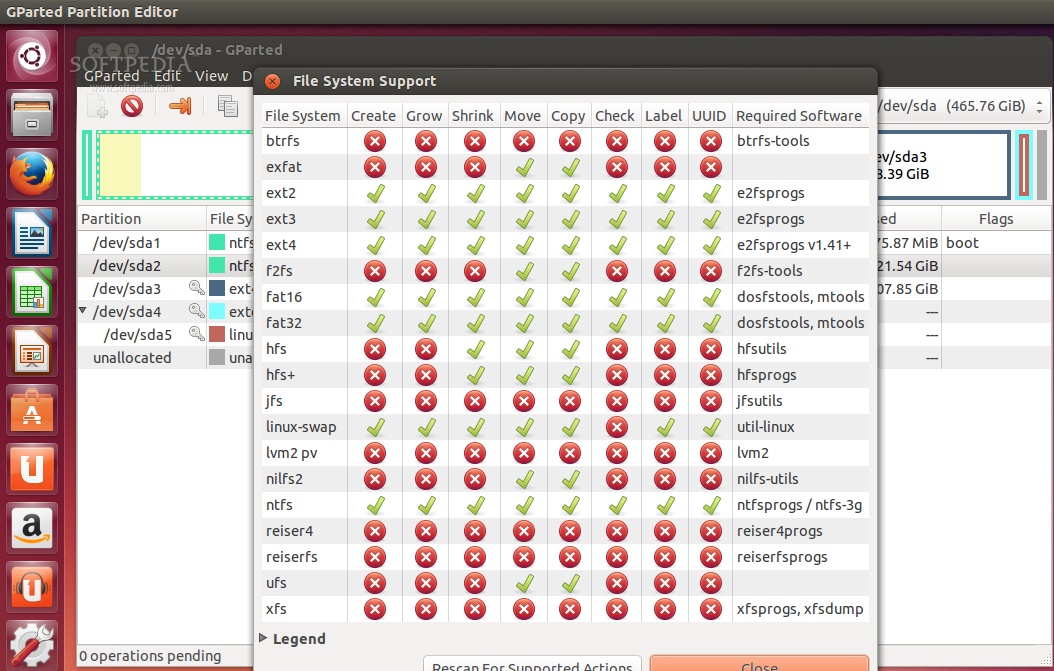Open the /dev/sda device selector dropdown
1054x671 pixels.
pos(960,106)
